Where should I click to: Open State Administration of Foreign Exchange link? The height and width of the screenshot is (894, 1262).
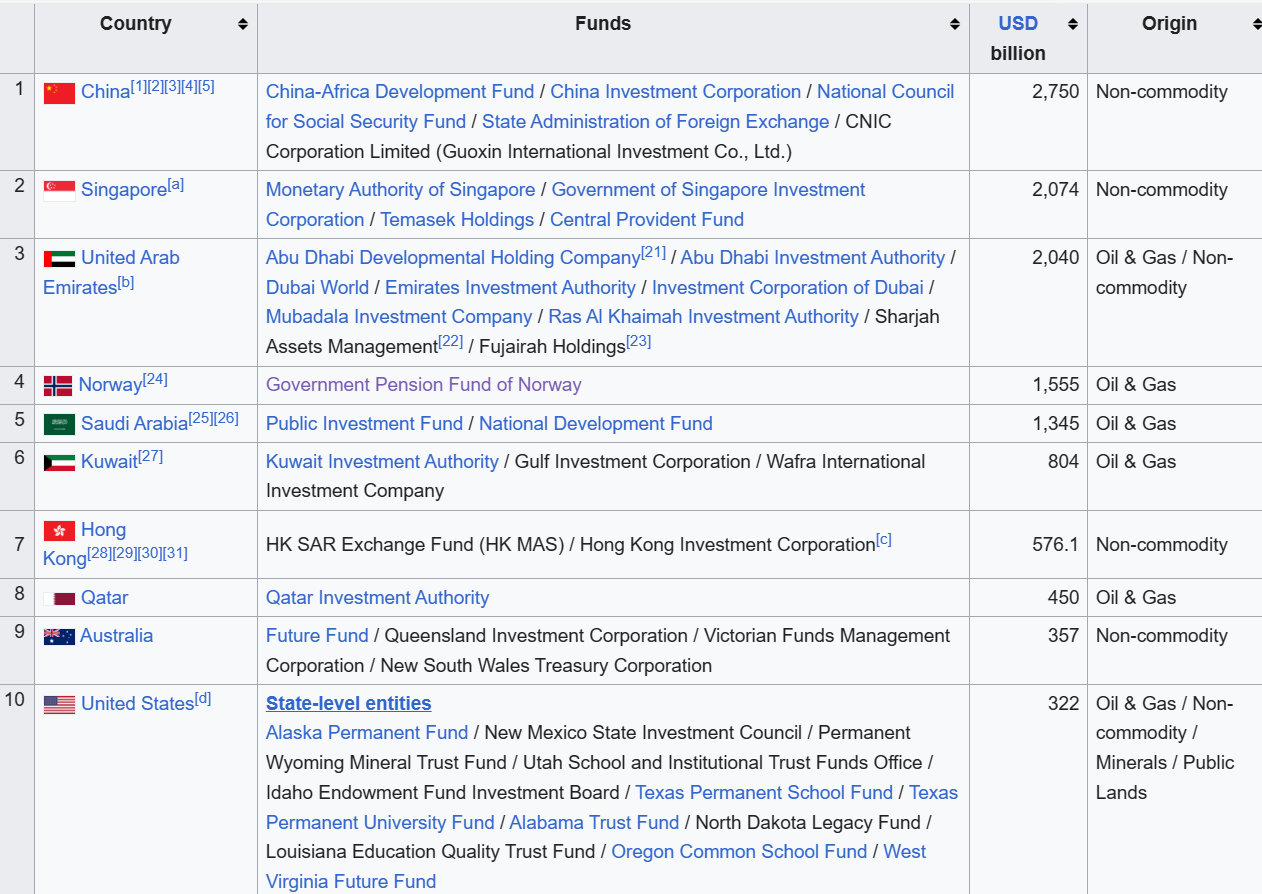pos(655,122)
